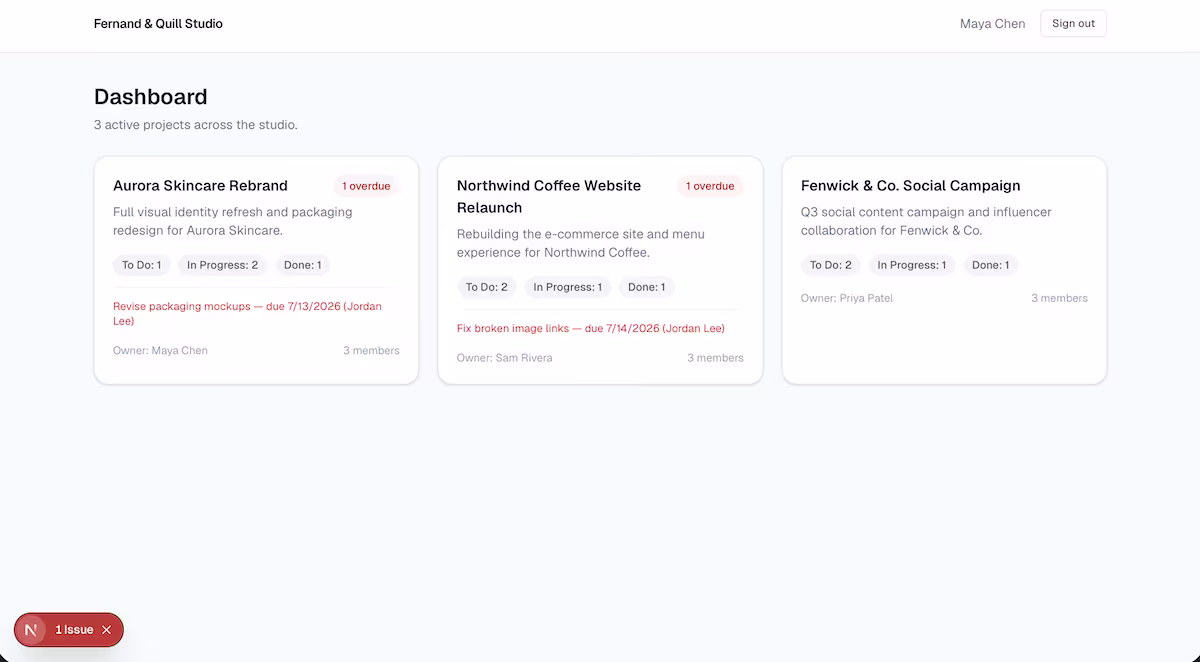Image resolution: width=1200 pixels, height=662 pixels.
Task: Click the 1 overdue badge on Aurora Skincare
Action: pos(366,186)
